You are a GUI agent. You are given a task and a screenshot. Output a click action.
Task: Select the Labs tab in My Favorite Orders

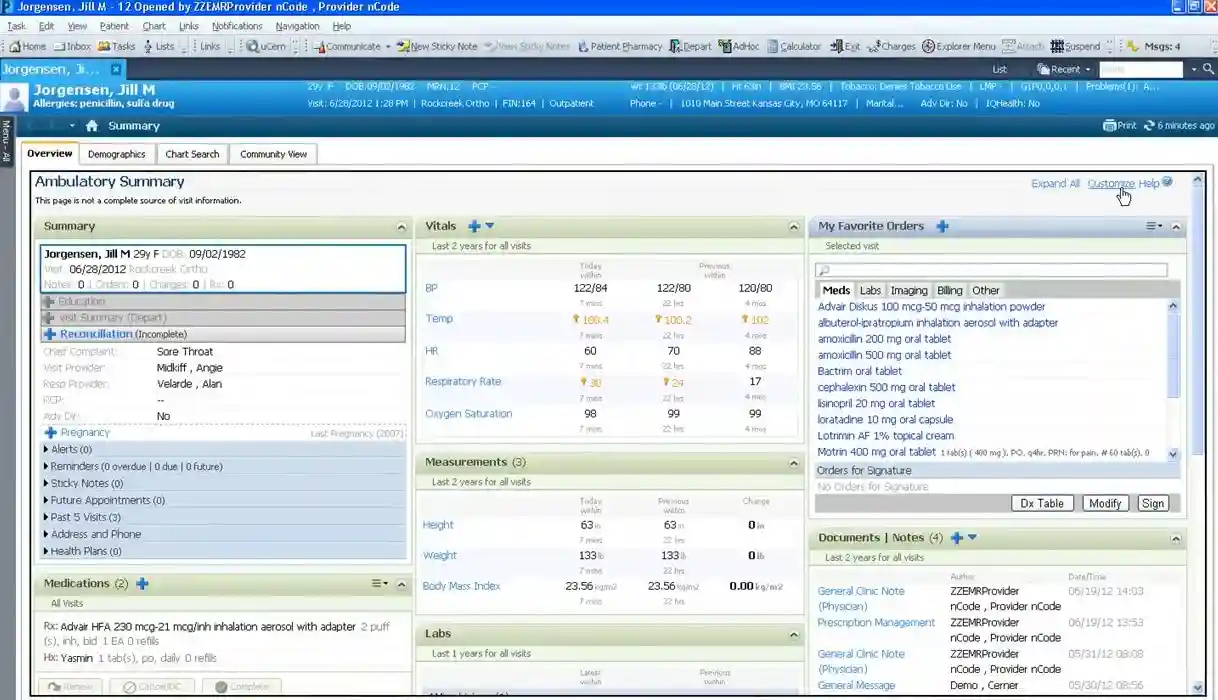pos(871,290)
